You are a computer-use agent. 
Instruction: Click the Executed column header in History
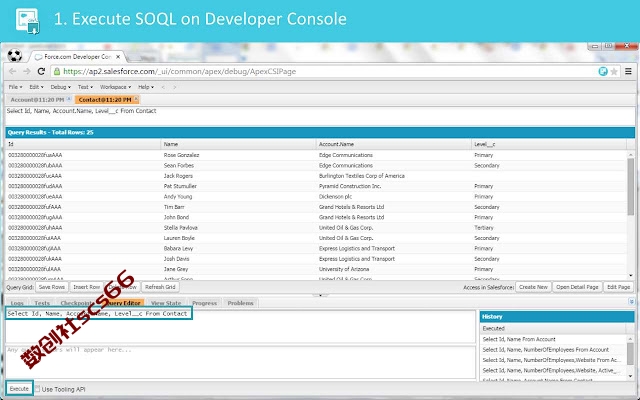pyautogui.click(x=553, y=328)
